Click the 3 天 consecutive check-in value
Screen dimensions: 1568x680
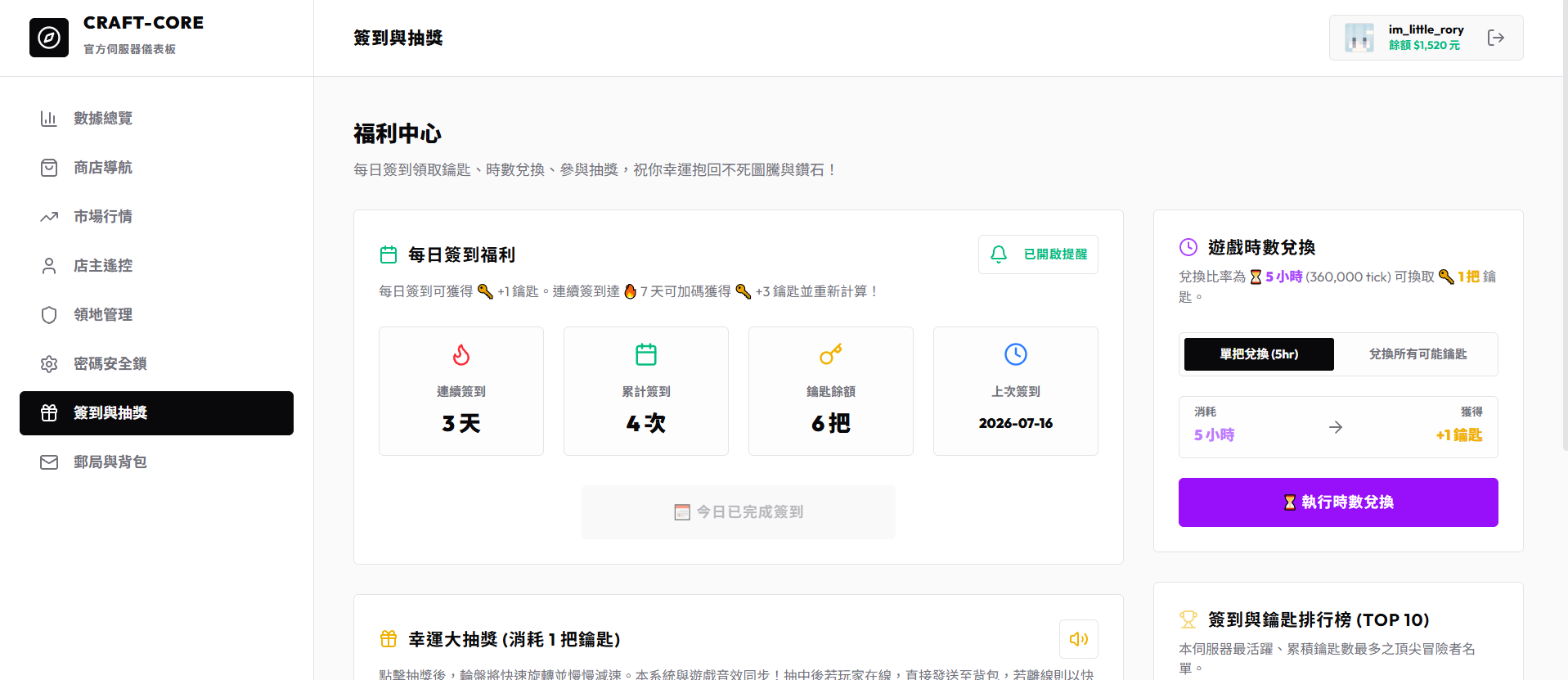tap(461, 423)
